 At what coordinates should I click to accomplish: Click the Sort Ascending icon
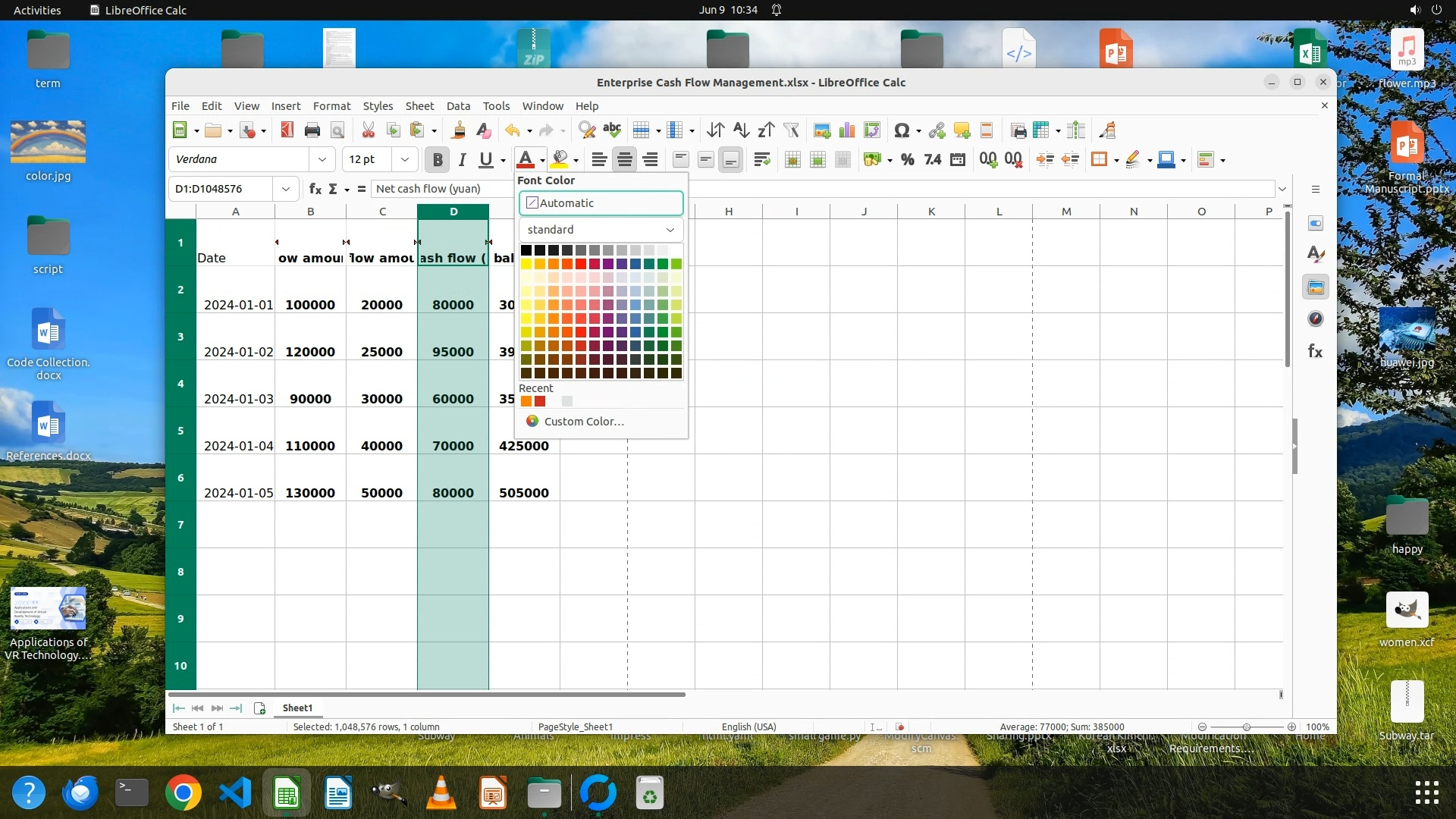click(741, 130)
